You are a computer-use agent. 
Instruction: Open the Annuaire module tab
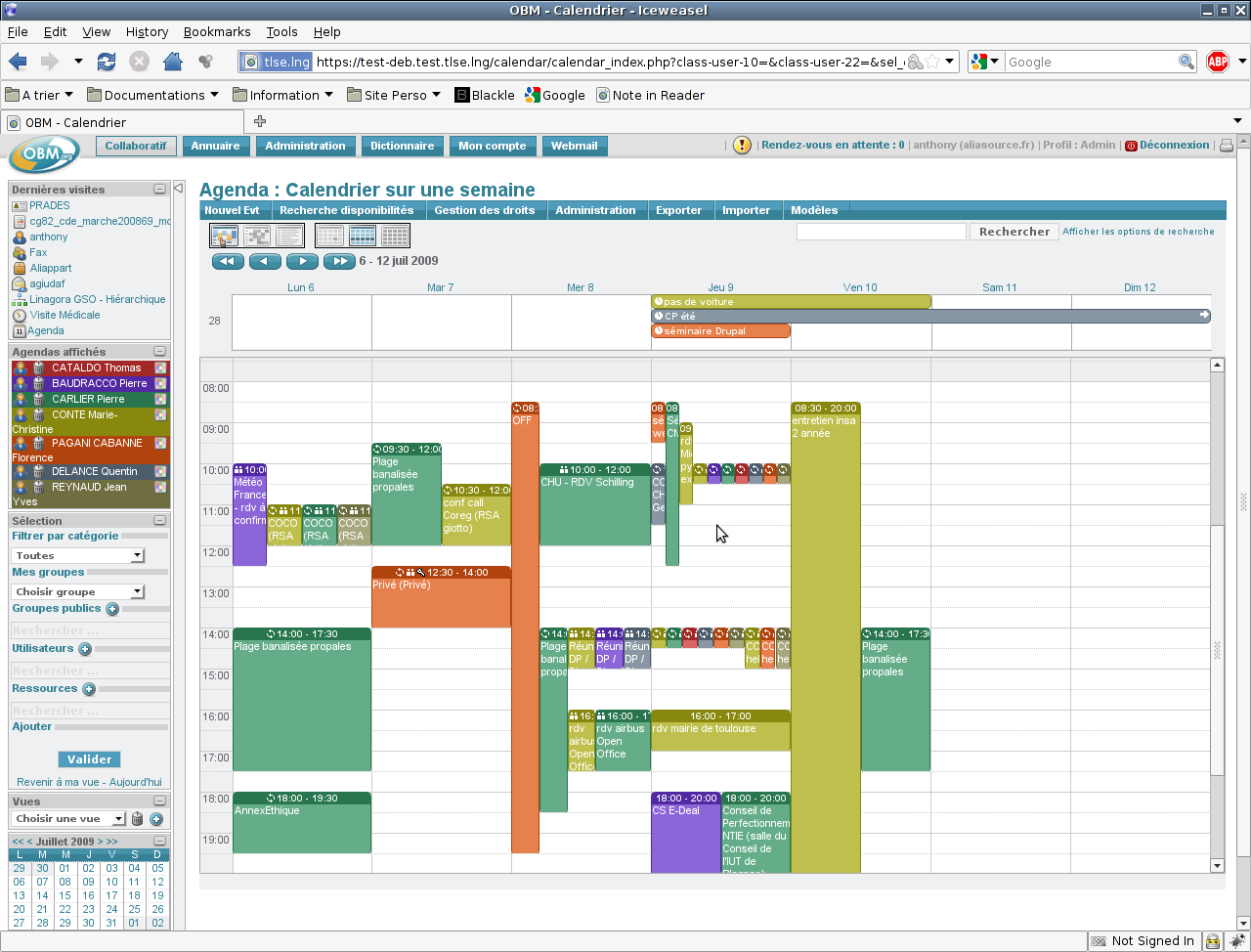coord(215,146)
